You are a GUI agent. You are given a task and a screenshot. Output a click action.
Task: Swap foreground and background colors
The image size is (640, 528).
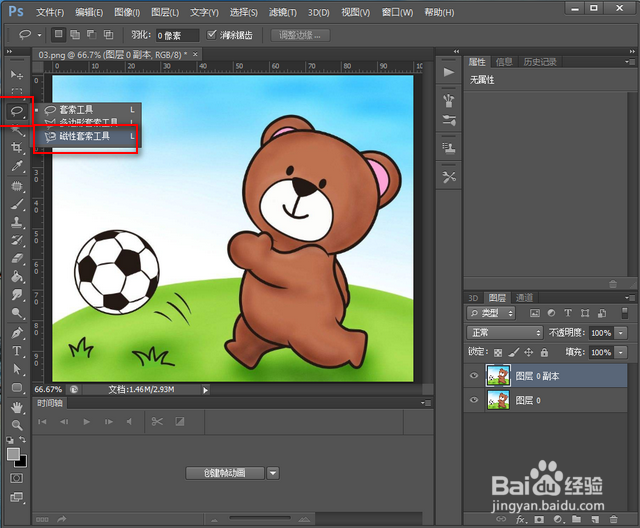click(23, 439)
